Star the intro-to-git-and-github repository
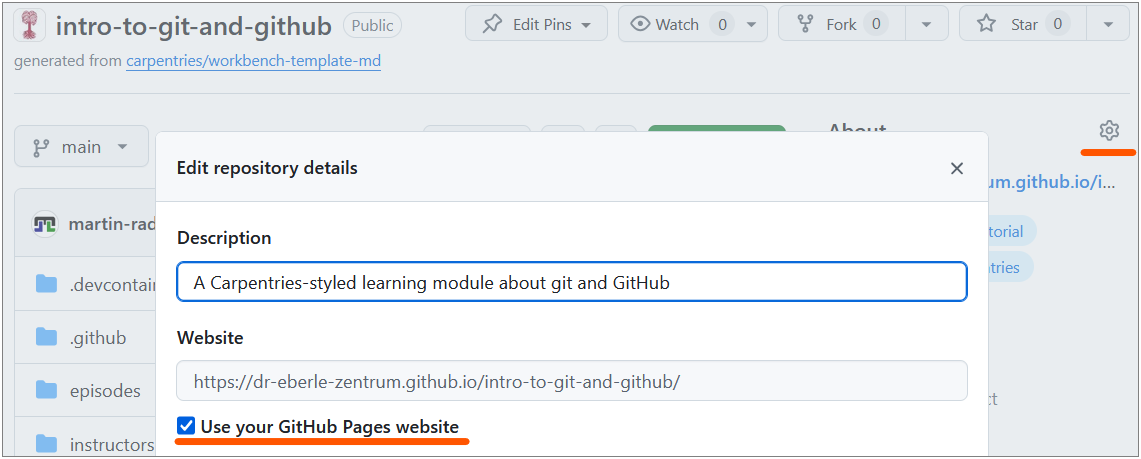Viewport: 1141px width, 459px height. coord(1022,24)
